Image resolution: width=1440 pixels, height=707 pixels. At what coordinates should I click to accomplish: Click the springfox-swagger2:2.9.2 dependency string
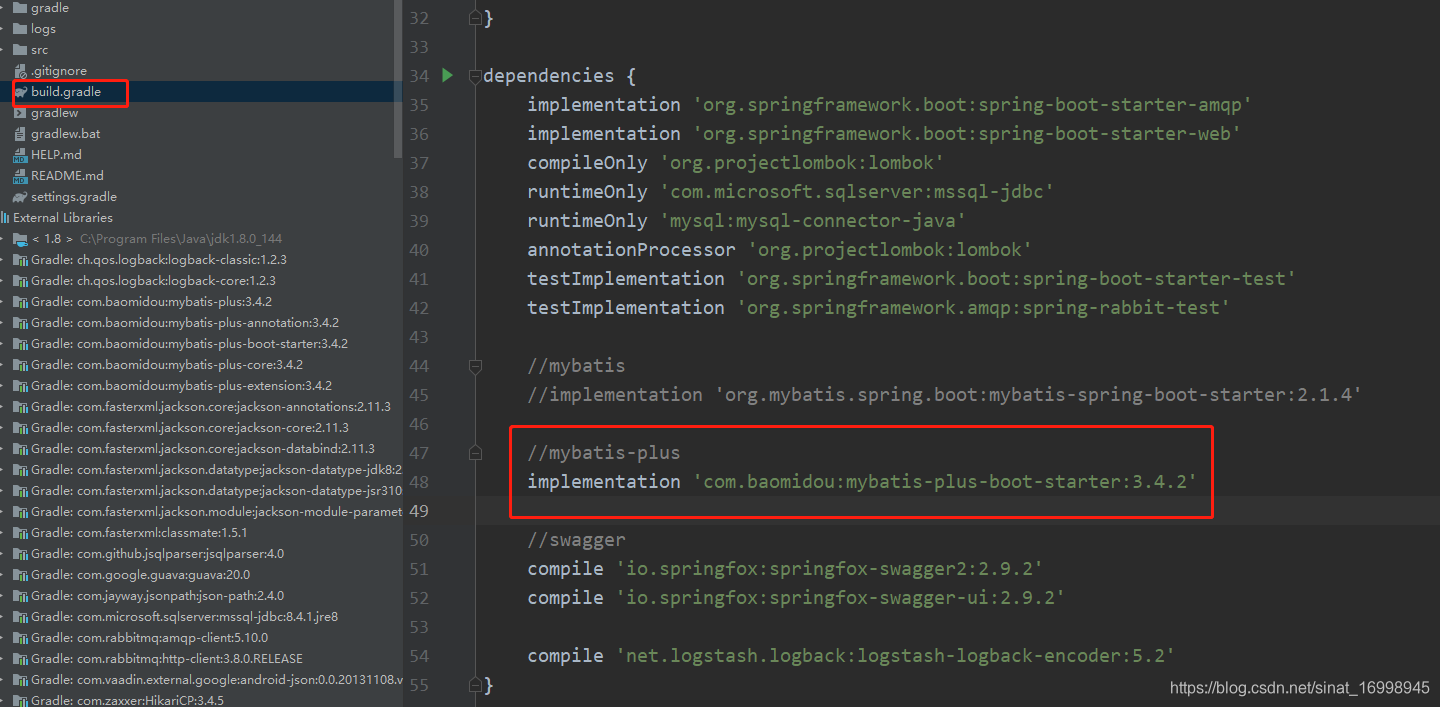[x=830, y=569]
